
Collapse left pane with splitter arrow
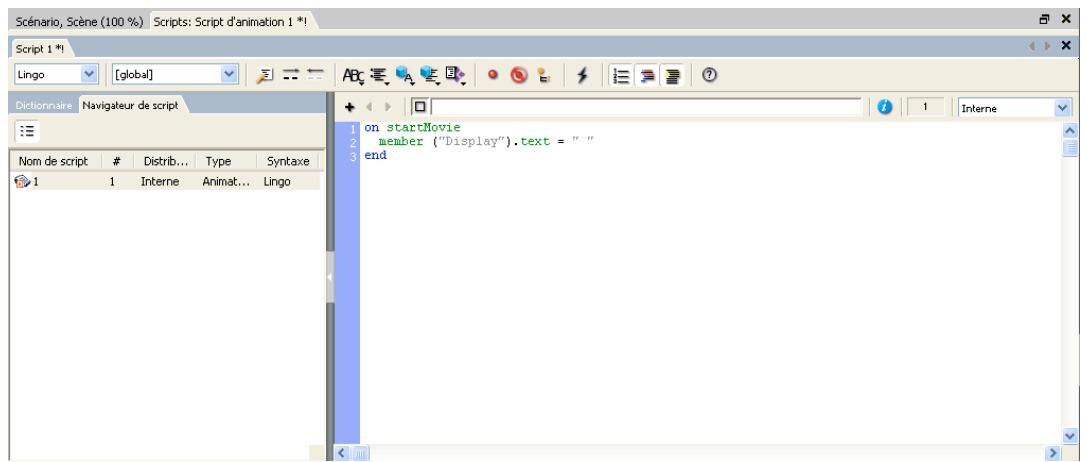(330, 277)
